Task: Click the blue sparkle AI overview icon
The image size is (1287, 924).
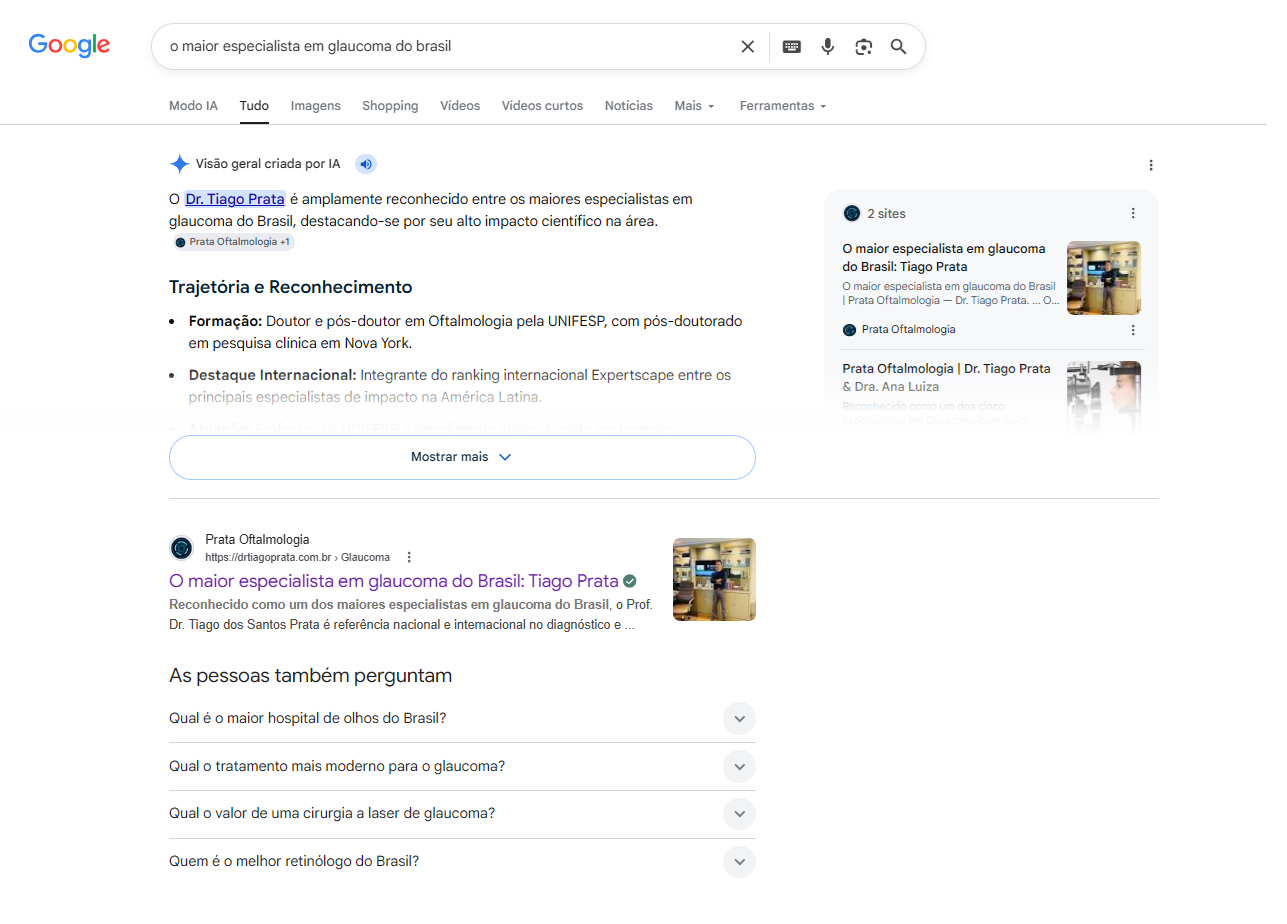Action: pyautogui.click(x=179, y=164)
